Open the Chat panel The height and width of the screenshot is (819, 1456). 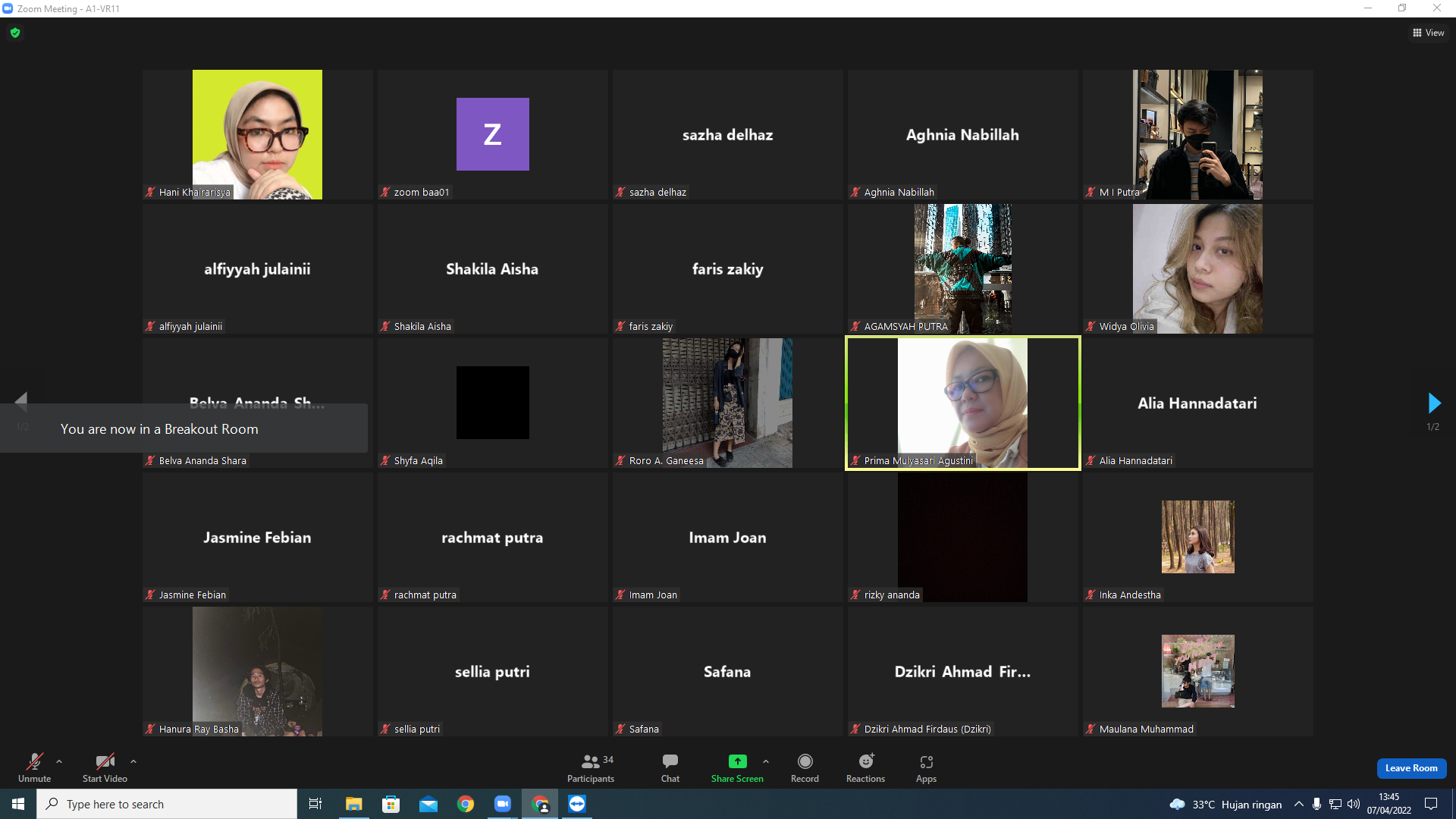(x=670, y=767)
